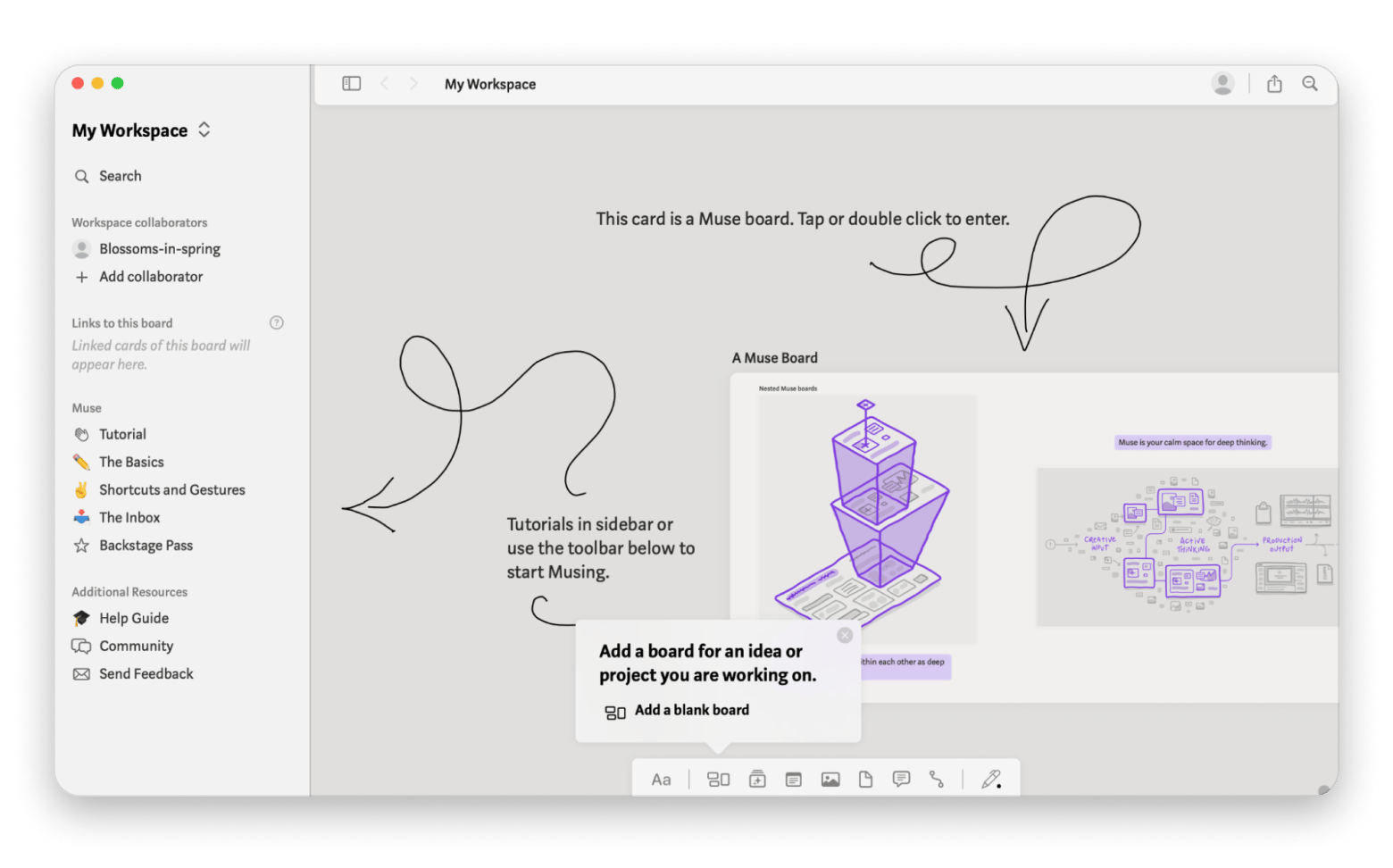Image resolution: width=1393 pixels, height=868 pixels.
Task: Open the board creation tool
Action: (719, 779)
